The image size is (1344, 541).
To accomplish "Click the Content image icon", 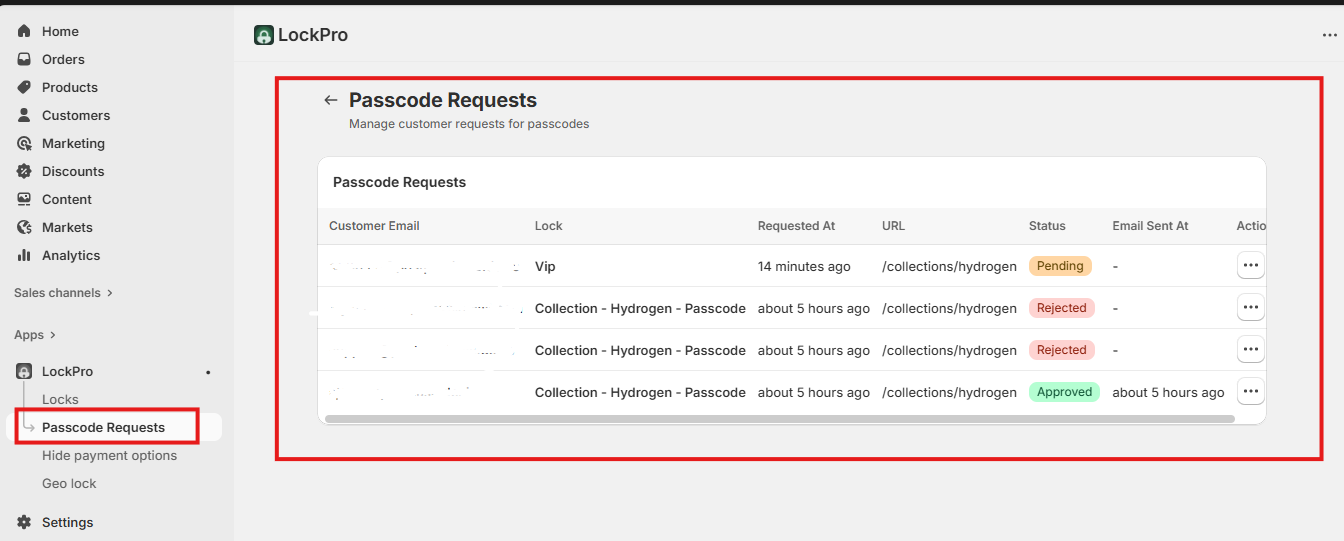I will pos(24,199).
